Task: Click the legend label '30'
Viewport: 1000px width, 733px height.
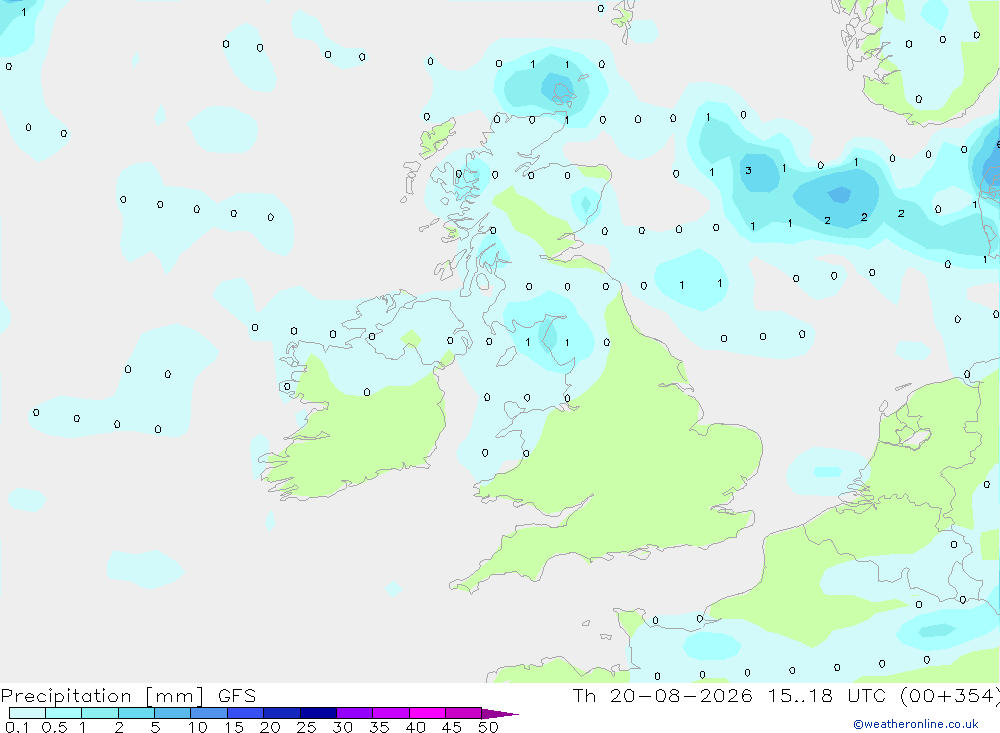Action: click(342, 727)
